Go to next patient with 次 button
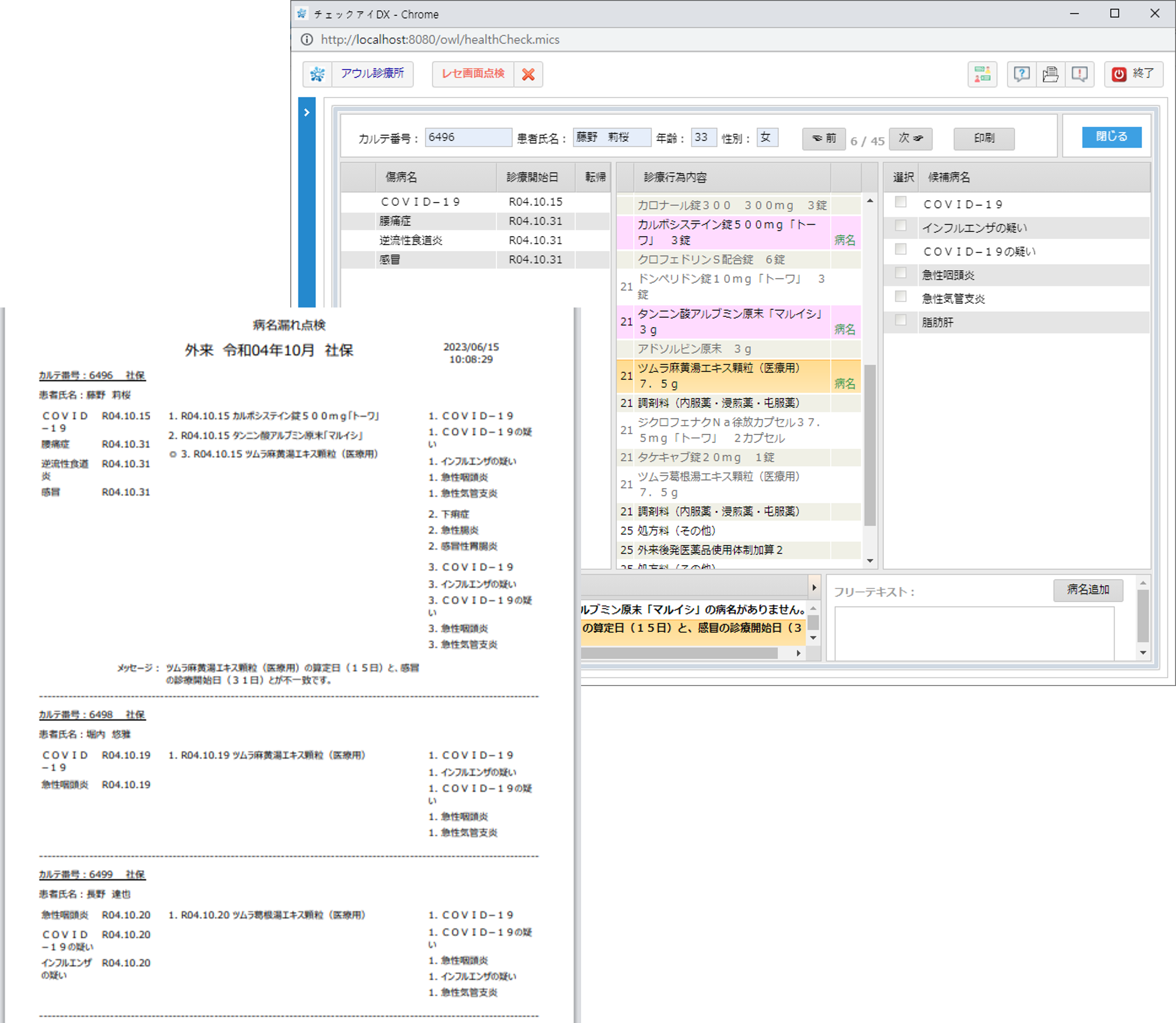 coord(910,139)
